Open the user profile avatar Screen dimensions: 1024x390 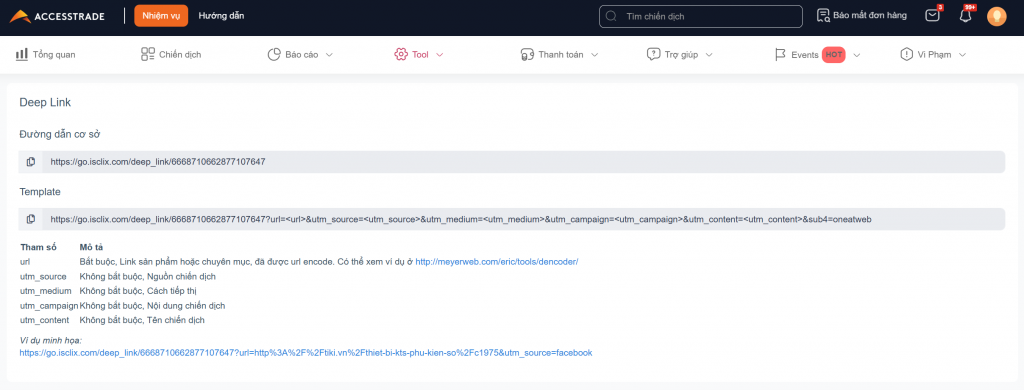click(x=997, y=16)
